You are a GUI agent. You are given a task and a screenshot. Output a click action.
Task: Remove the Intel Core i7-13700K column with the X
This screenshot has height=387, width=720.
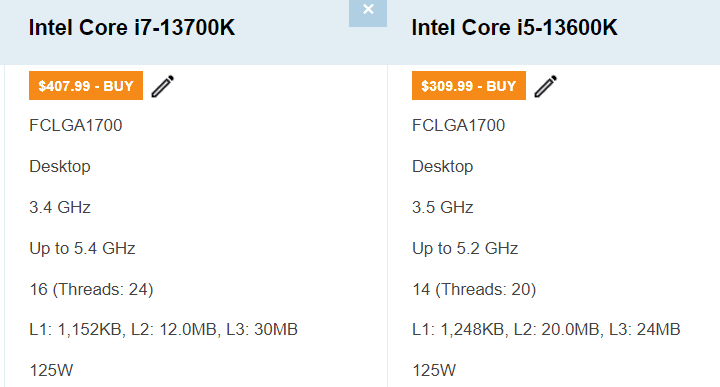coord(368,12)
